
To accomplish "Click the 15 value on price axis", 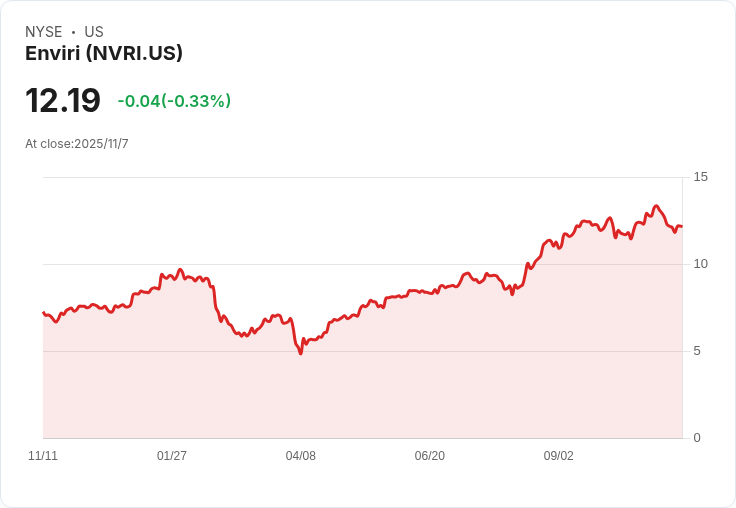I will click(x=700, y=177).
